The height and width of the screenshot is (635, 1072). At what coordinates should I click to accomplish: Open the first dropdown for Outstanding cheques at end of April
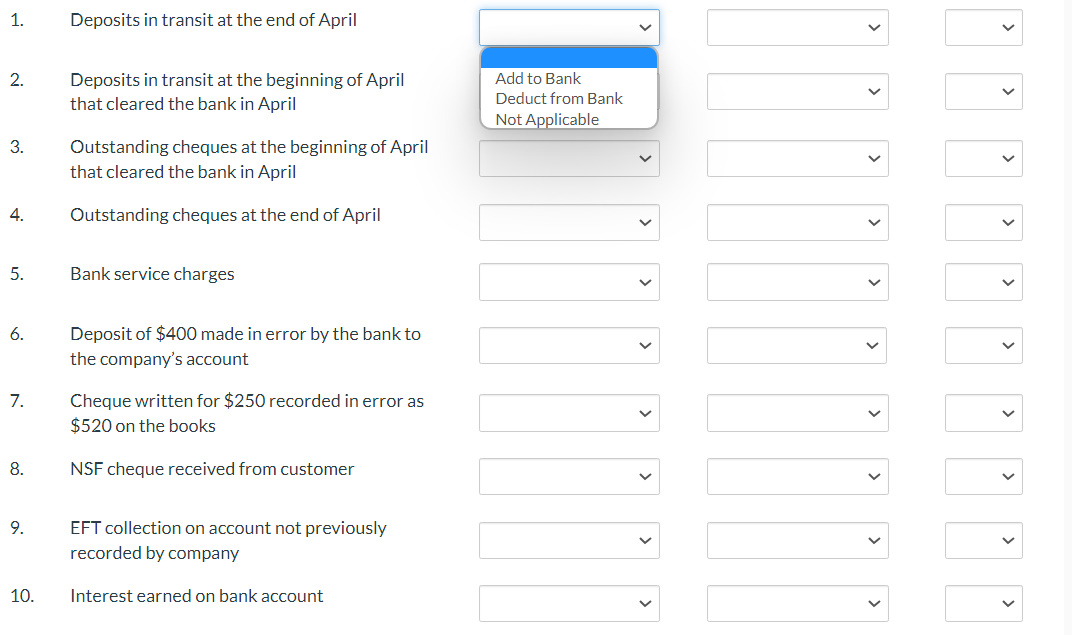point(569,222)
